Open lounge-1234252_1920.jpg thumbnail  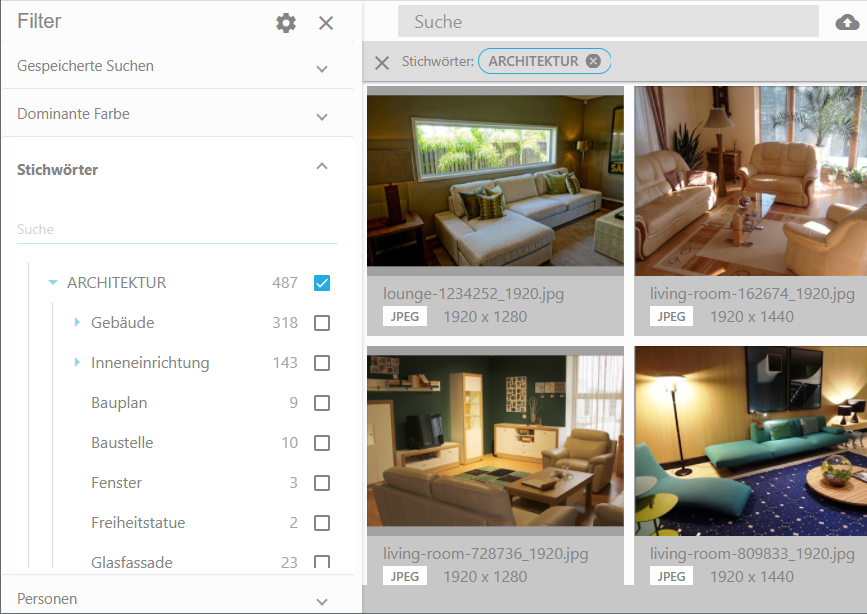pyautogui.click(x=495, y=181)
